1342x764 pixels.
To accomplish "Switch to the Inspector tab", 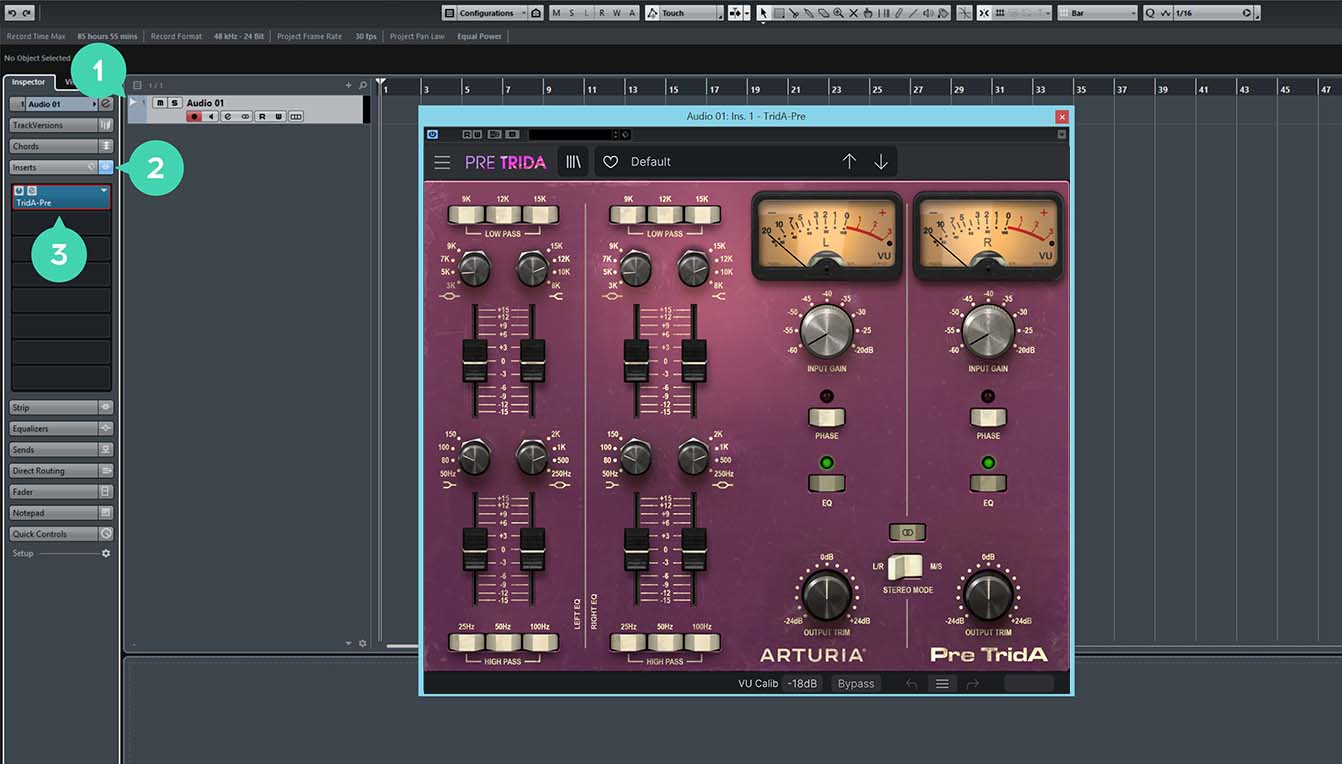I will [x=29, y=82].
